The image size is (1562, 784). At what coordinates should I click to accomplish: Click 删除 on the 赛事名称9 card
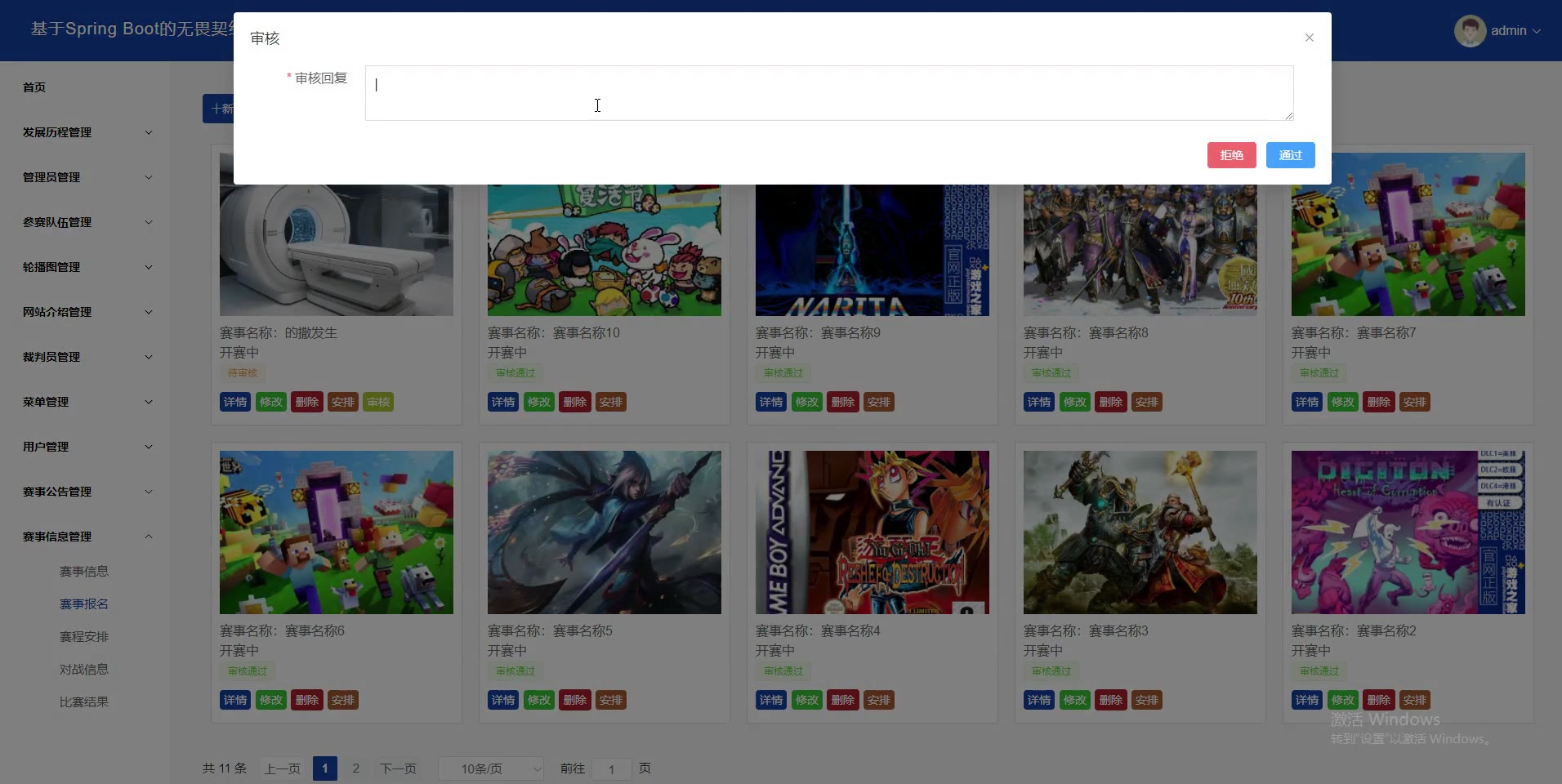tap(843, 402)
